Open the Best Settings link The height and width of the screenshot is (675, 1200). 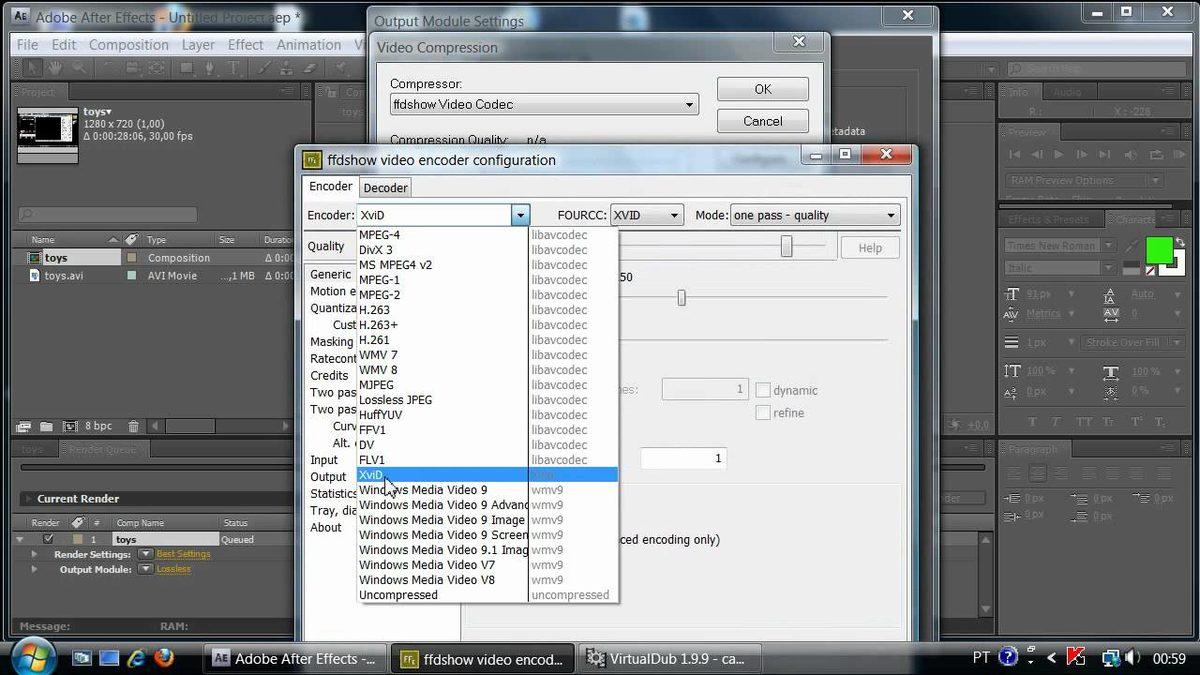[181, 553]
